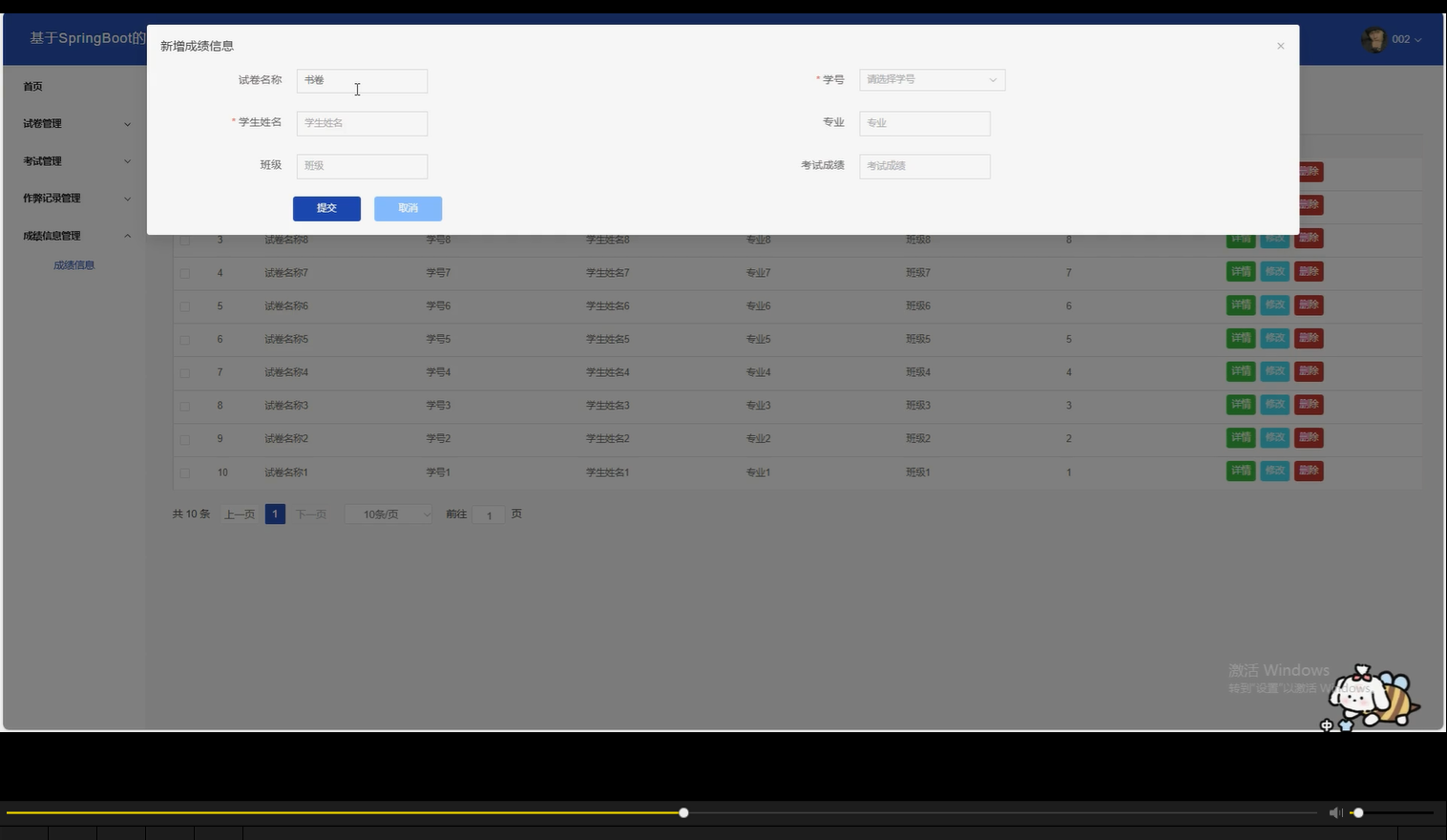Focus the 学生姓名 input field

click(x=362, y=123)
